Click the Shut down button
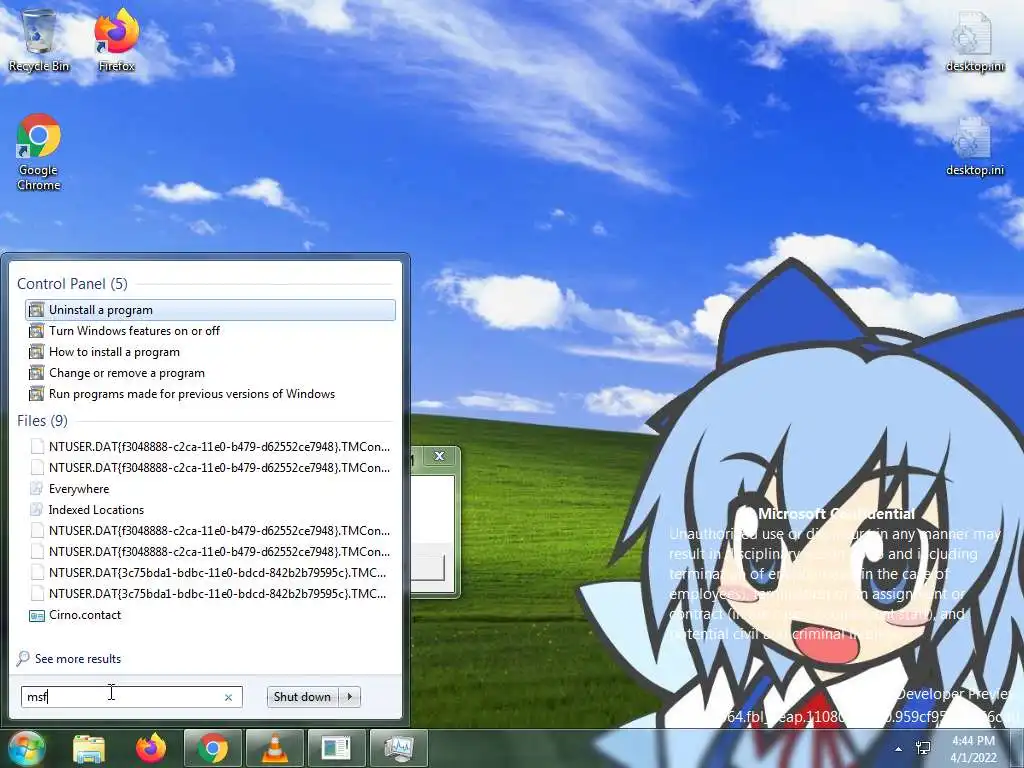This screenshot has width=1024, height=768. (x=302, y=697)
